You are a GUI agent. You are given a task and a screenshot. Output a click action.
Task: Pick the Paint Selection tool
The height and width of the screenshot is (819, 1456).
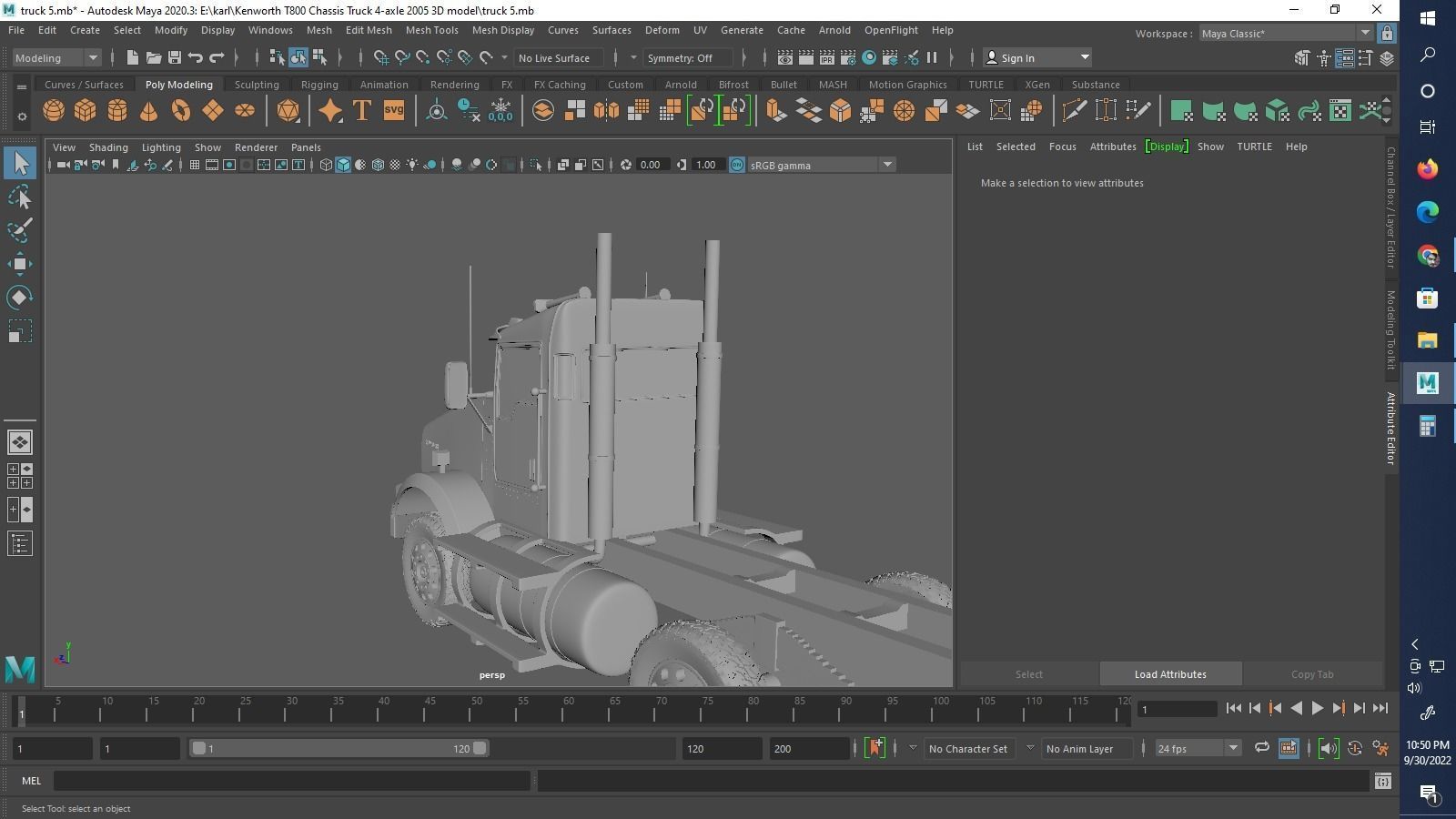tap(20, 230)
